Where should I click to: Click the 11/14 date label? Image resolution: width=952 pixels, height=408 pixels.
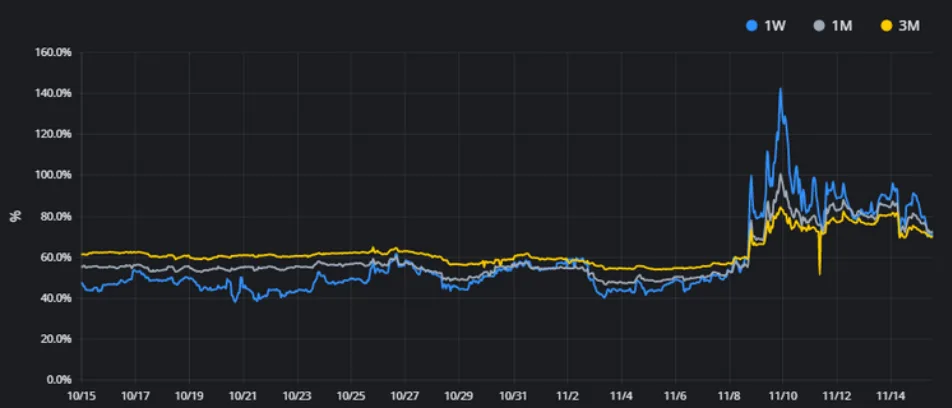tap(891, 395)
